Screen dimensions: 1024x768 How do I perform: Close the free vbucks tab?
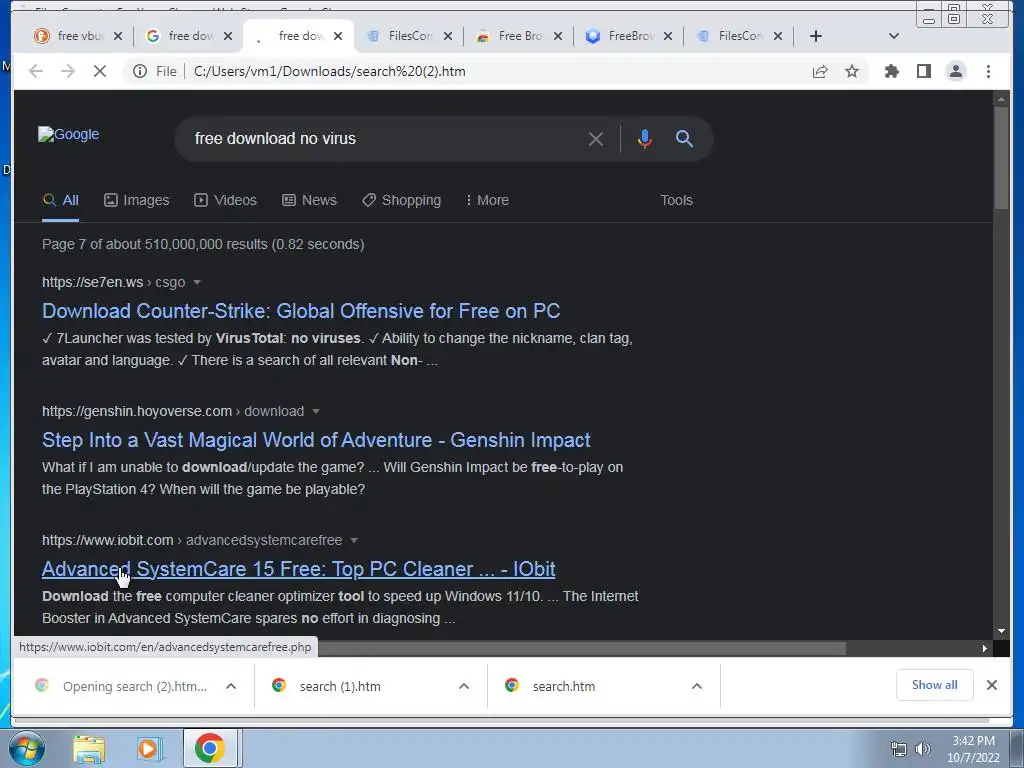tap(118, 36)
